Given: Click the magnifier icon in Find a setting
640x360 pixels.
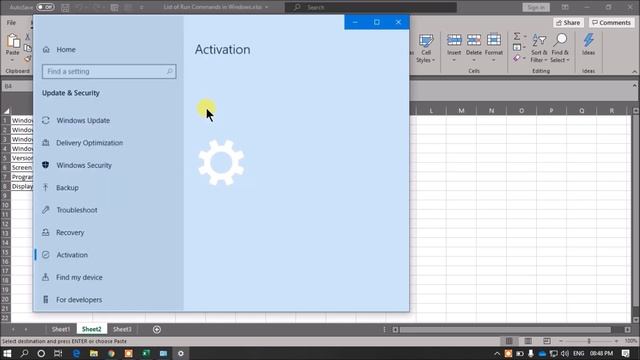Looking at the screenshot, I should 169,71.
